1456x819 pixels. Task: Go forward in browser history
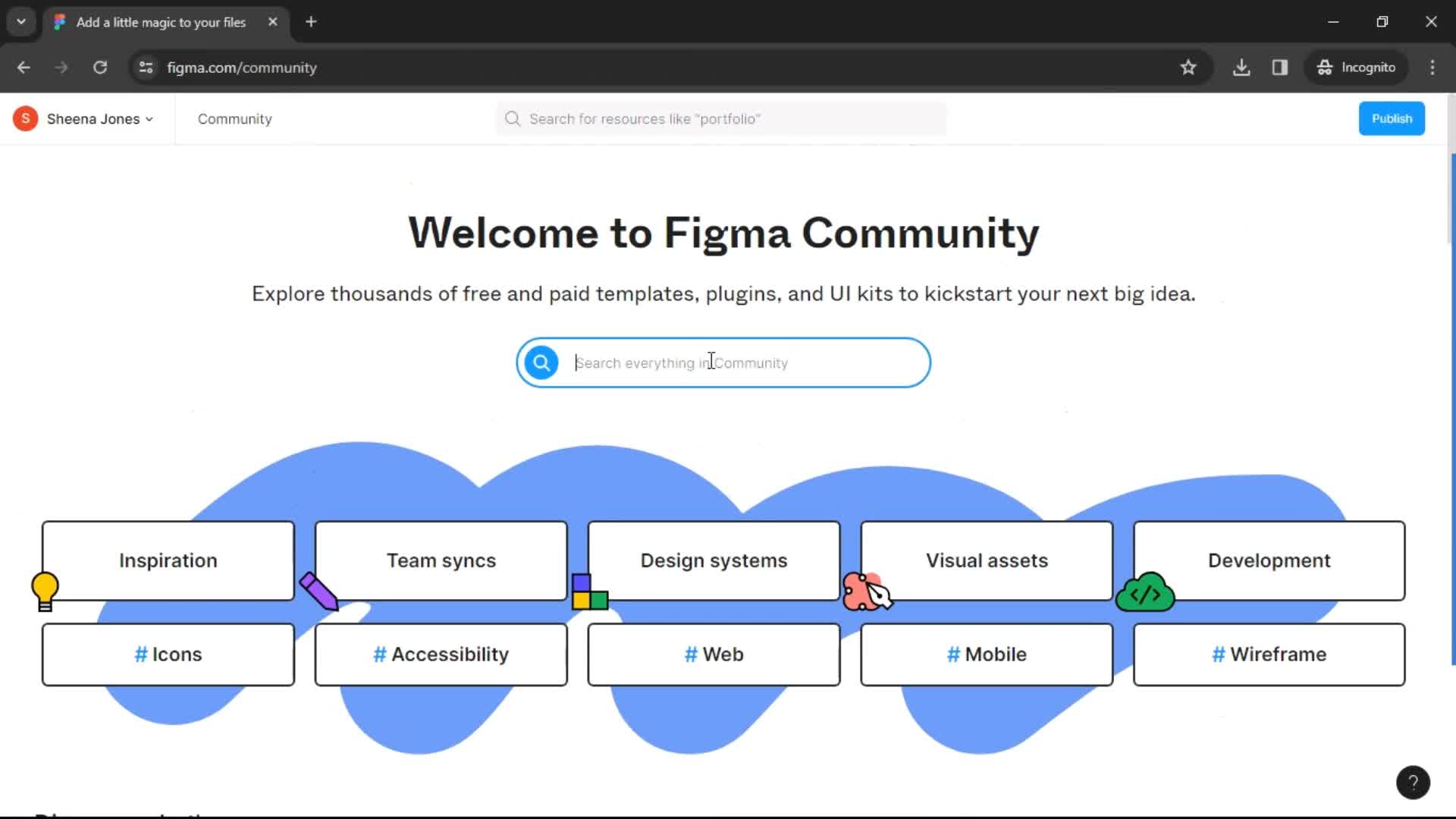61,67
